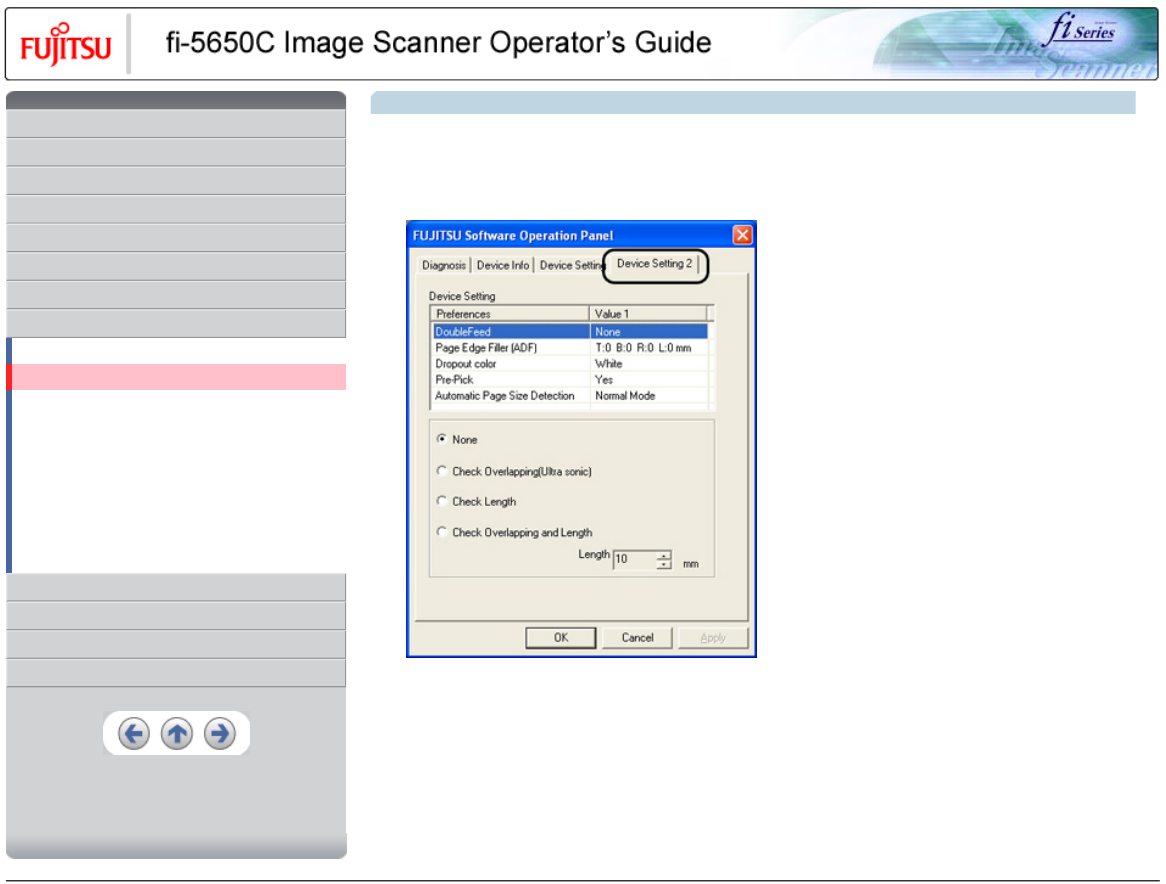Choose the Check Length radio button

(442, 502)
